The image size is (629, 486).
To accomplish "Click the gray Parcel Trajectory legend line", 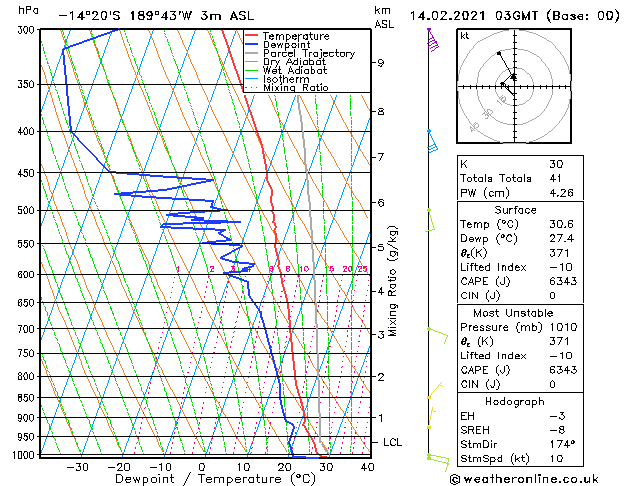I will point(251,53).
